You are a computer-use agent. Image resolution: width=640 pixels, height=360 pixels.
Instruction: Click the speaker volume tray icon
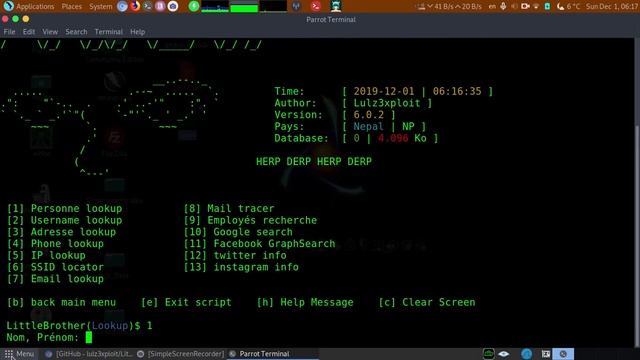514,7
